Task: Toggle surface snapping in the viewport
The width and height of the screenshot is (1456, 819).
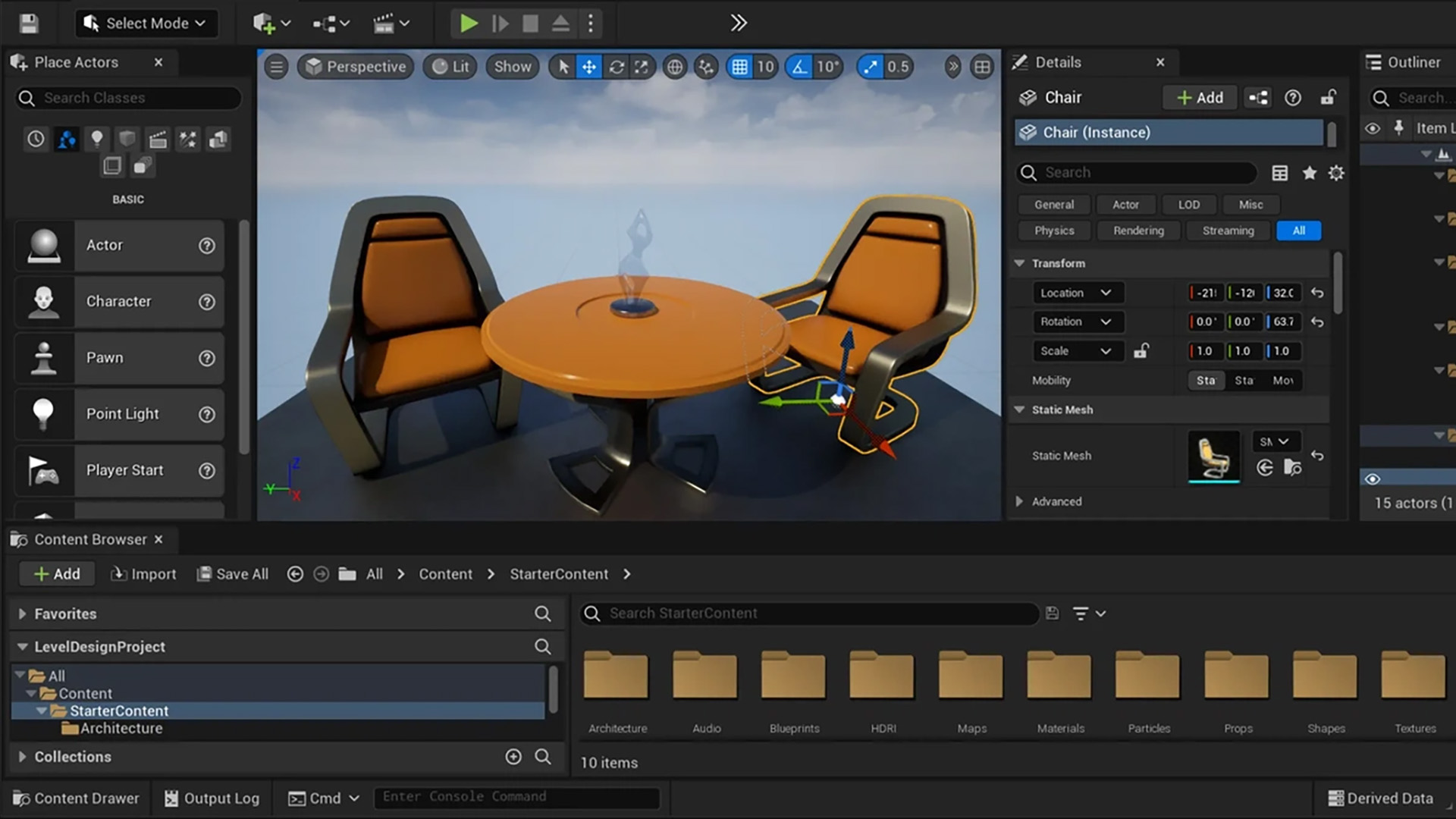Action: [x=705, y=67]
